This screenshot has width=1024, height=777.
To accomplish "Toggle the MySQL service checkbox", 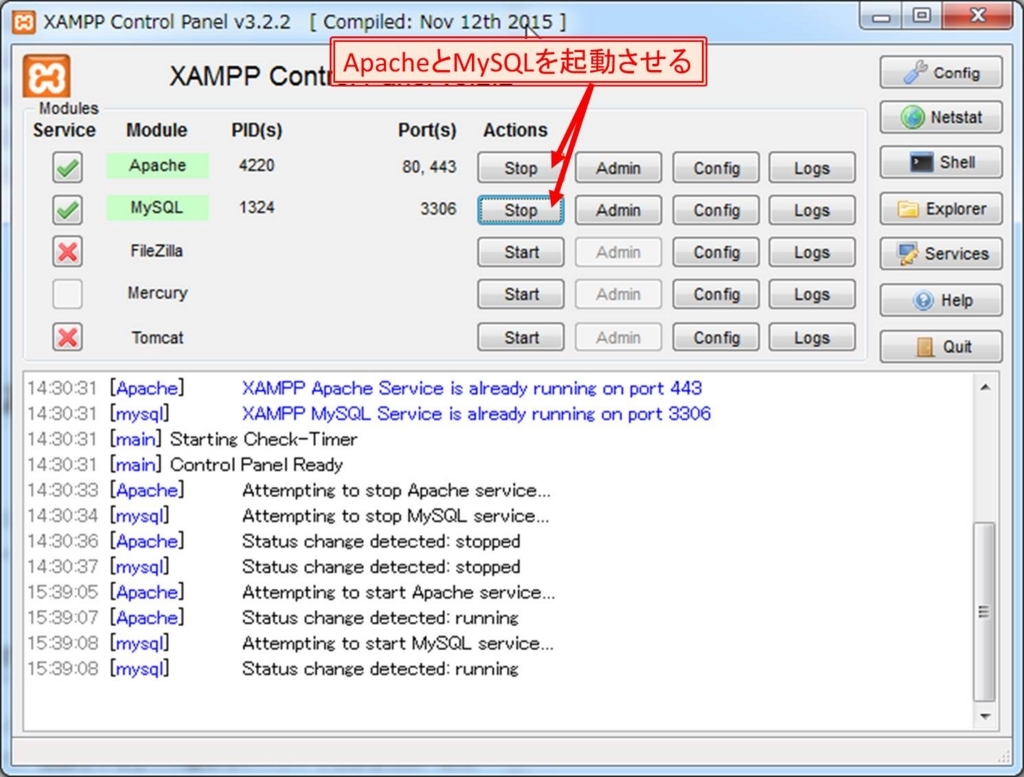I will 67,210.
